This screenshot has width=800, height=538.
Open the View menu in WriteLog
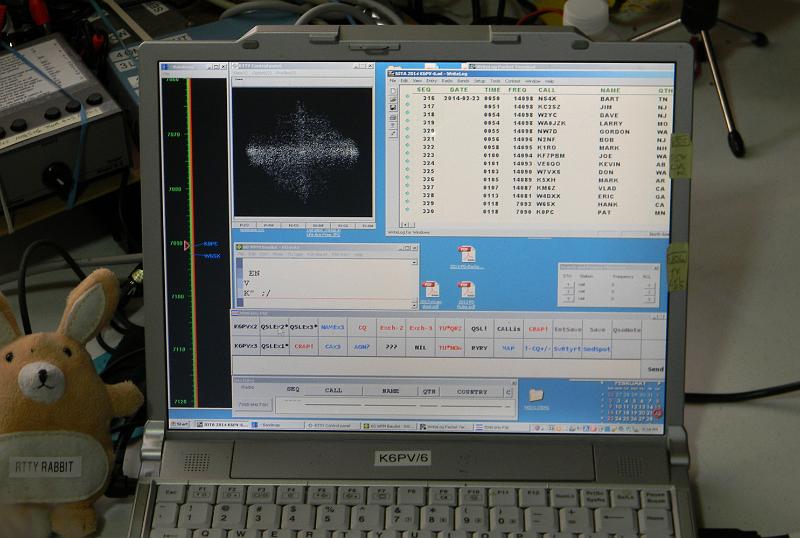(417, 81)
